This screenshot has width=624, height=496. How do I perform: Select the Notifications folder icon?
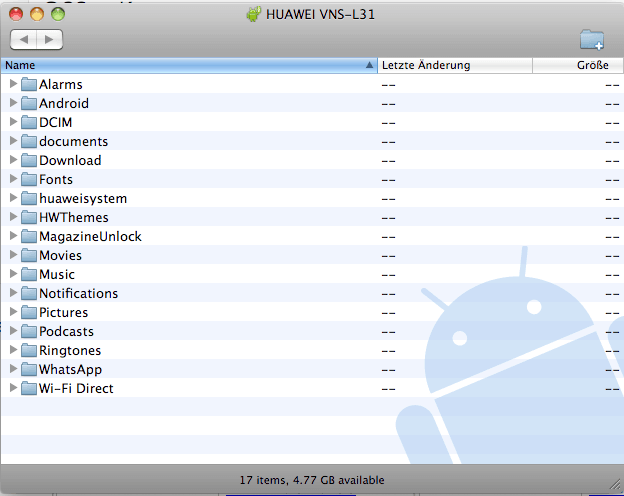pos(29,293)
